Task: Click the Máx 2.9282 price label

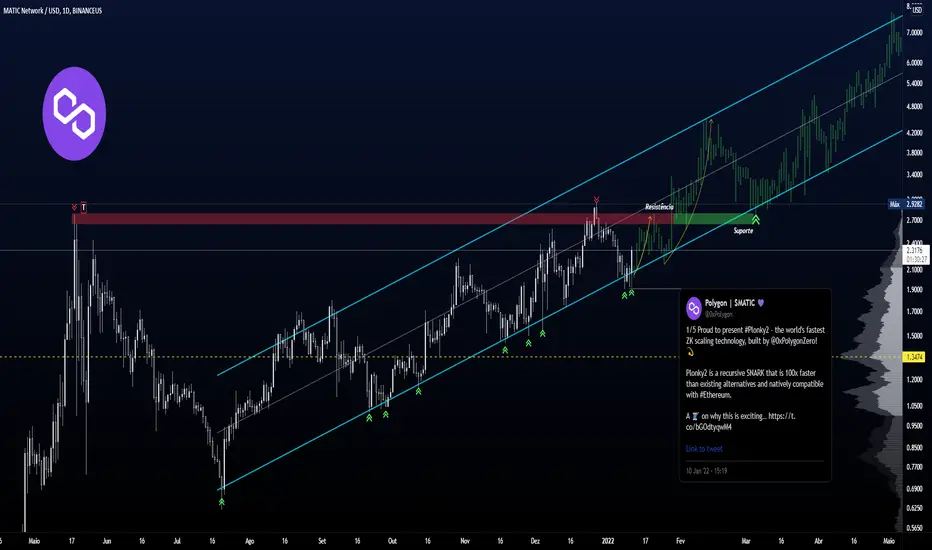Action: coord(906,204)
